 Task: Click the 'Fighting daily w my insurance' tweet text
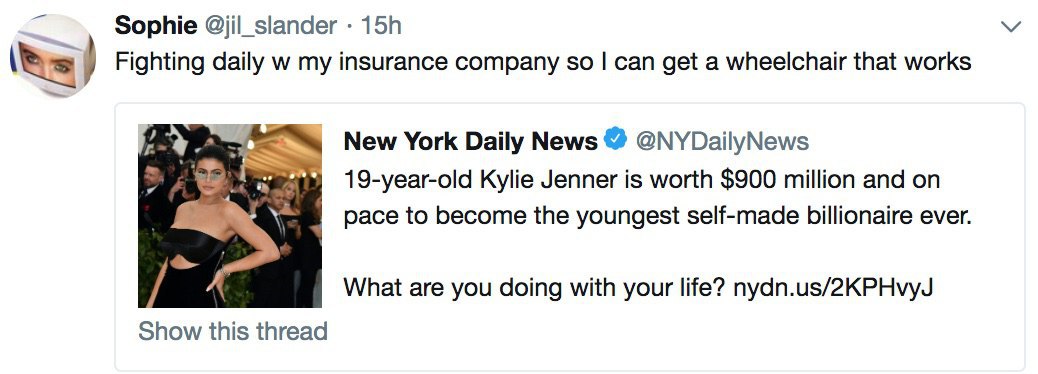pos(543,62)
